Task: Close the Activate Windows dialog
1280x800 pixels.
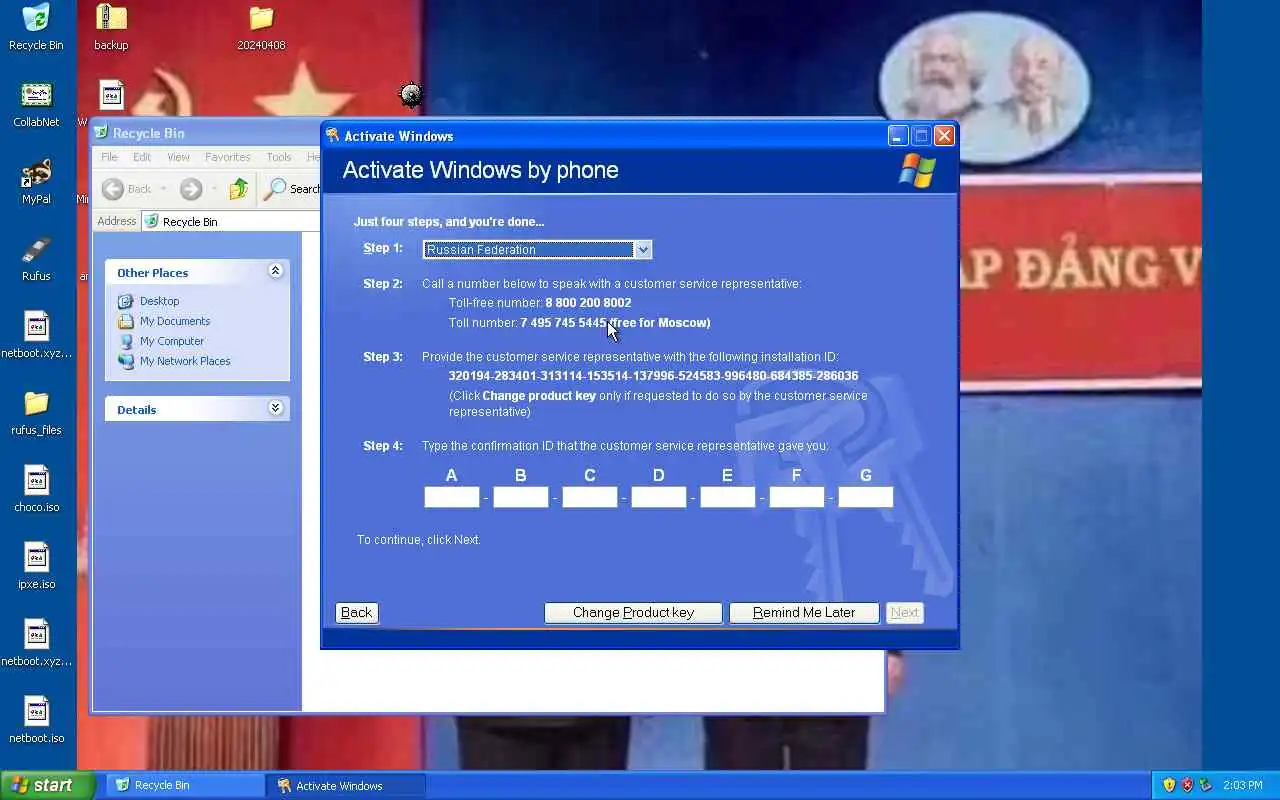Action: 944,135
